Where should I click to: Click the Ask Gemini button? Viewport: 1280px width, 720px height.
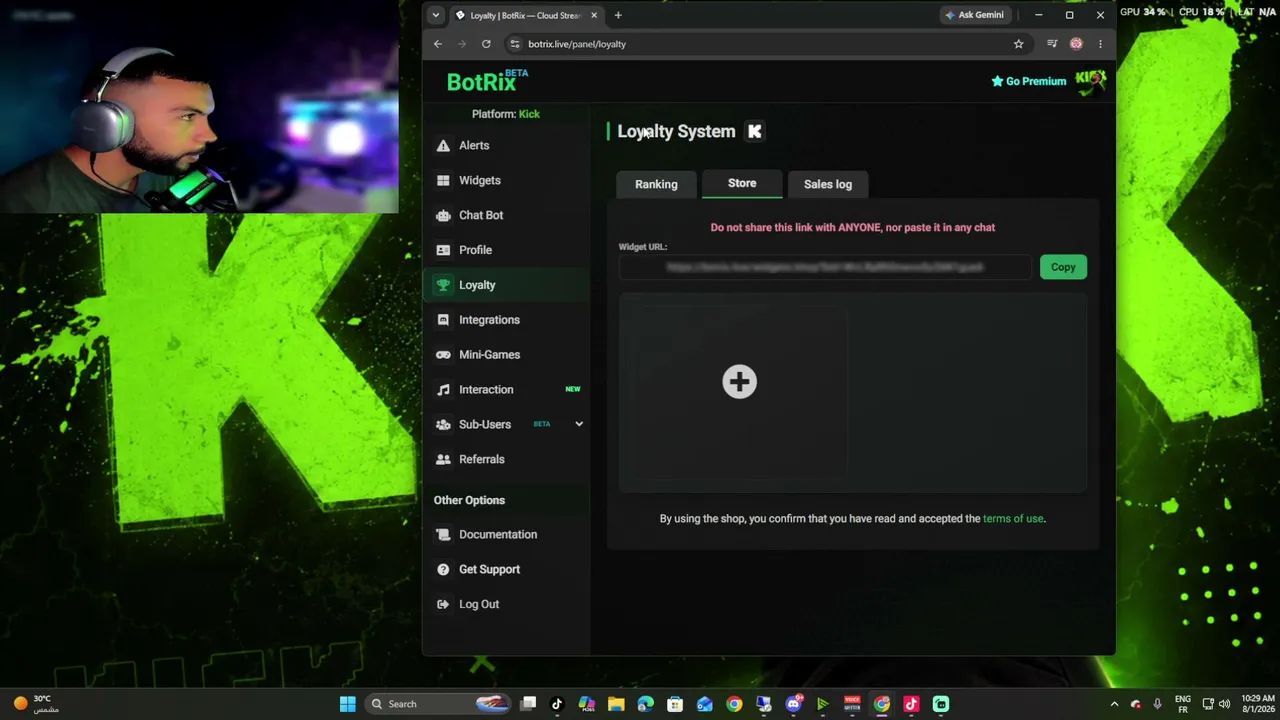(x=975, y=15)
